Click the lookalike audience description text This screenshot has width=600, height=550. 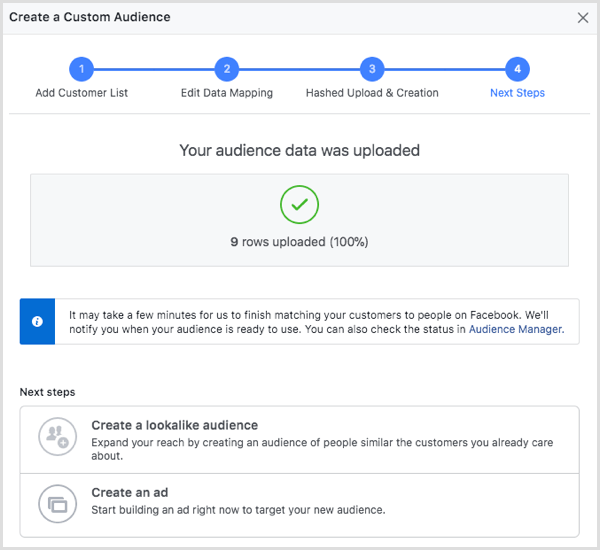coord(320,448)
